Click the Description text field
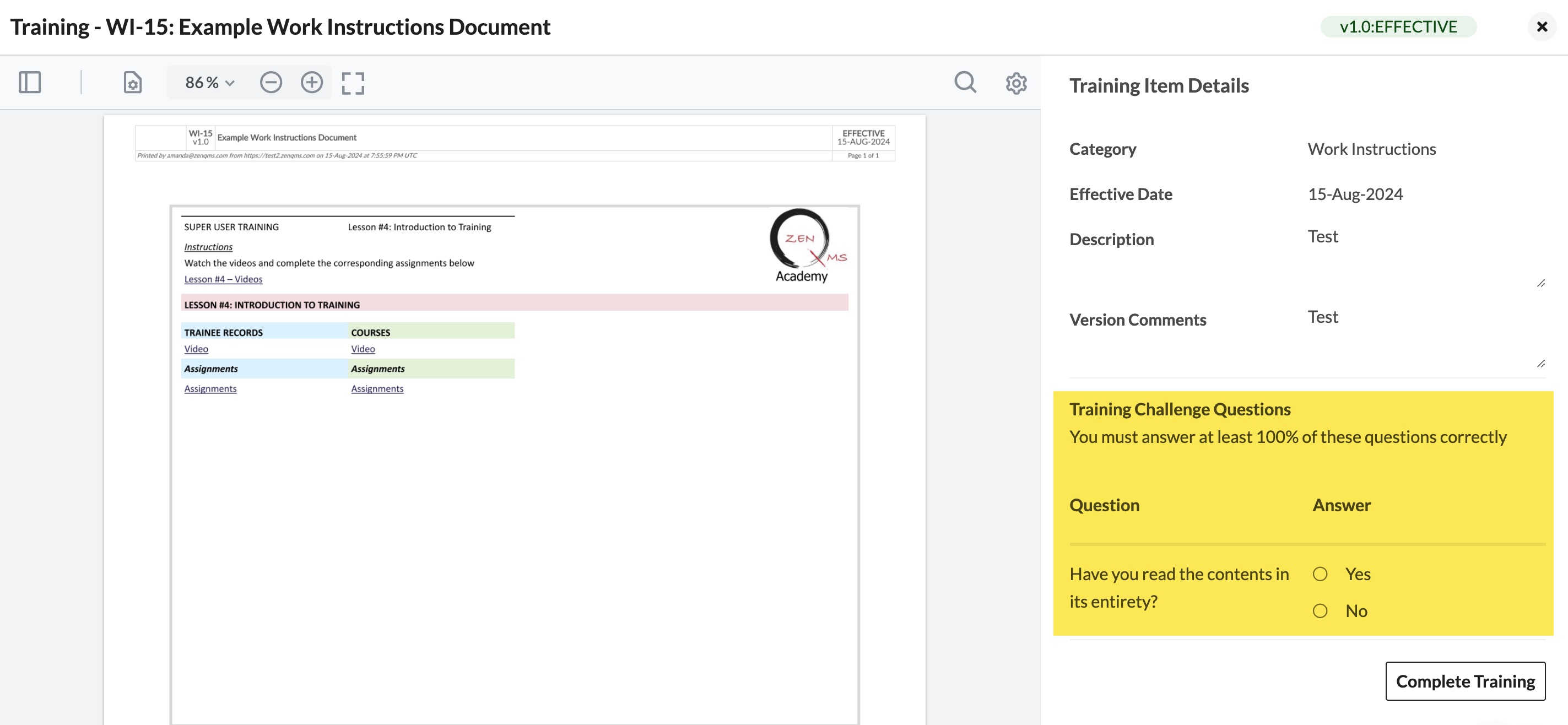Viewport: 1568px width, 725px height. pyautogui.click(x=1424, y=256)
